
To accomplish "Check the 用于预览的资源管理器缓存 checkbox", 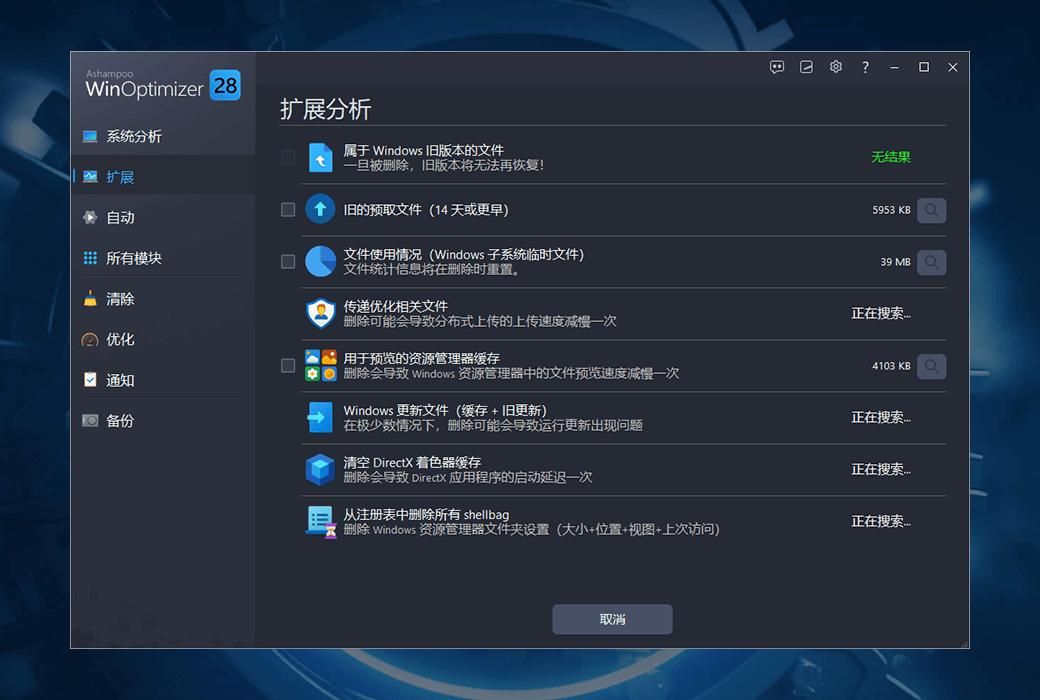I will pyautogui.click(x=288, y=366).
